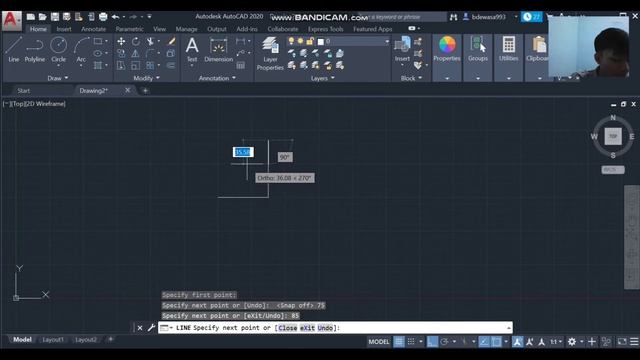Expand the Layers panel
The image size is (640, 360).
[323, 78]
